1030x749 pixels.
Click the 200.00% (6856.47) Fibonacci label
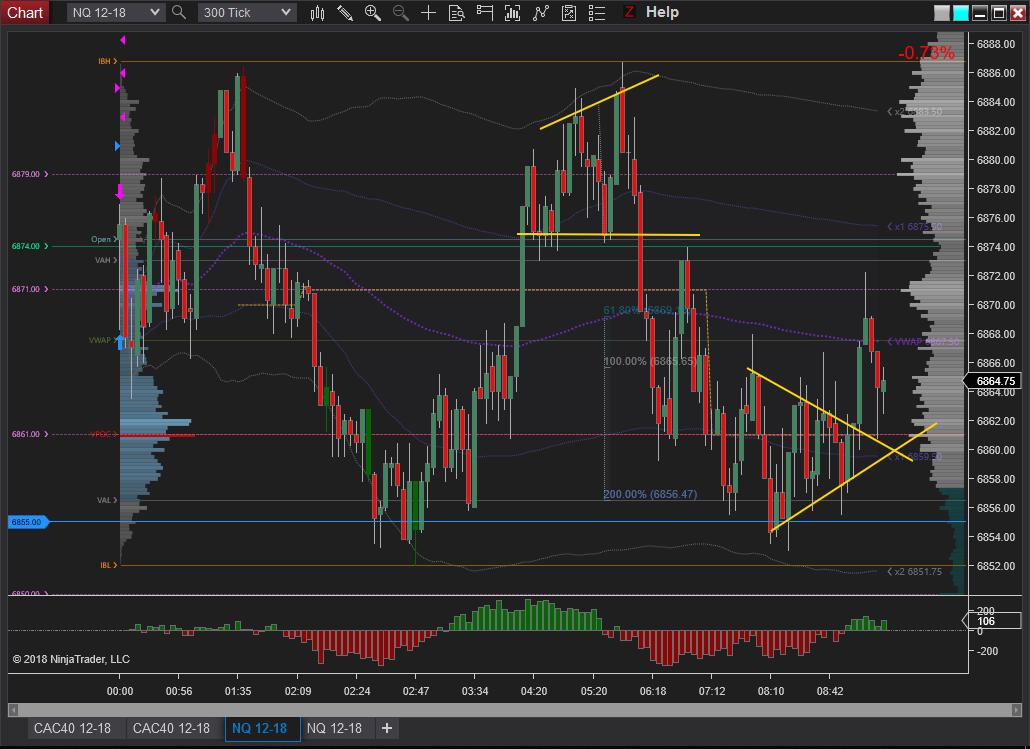(650, 494)
